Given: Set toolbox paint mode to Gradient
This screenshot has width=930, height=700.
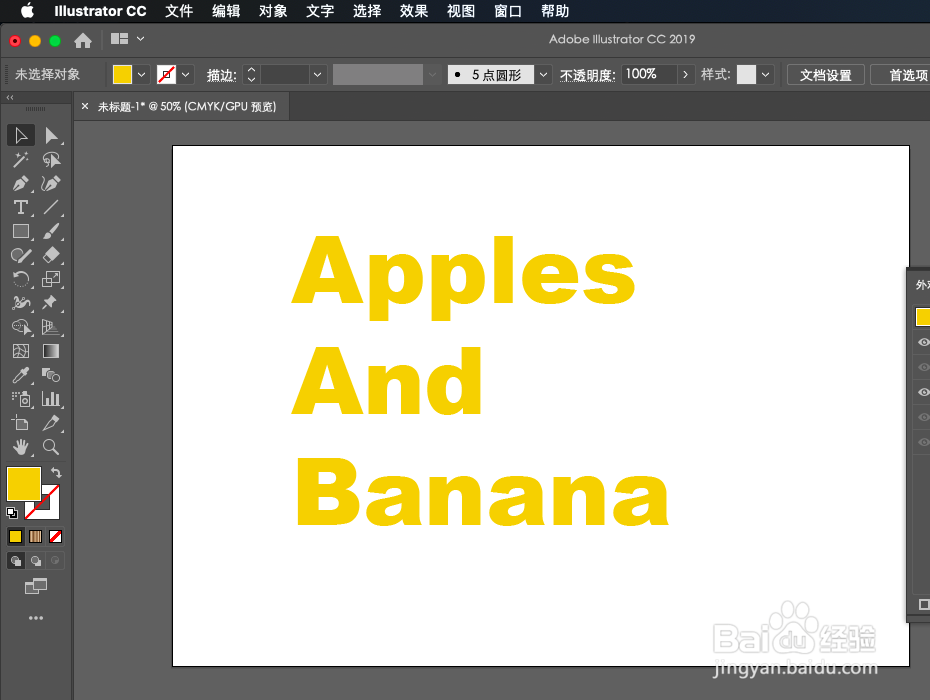Looking at the screenshot, I should tap(36, 537).
